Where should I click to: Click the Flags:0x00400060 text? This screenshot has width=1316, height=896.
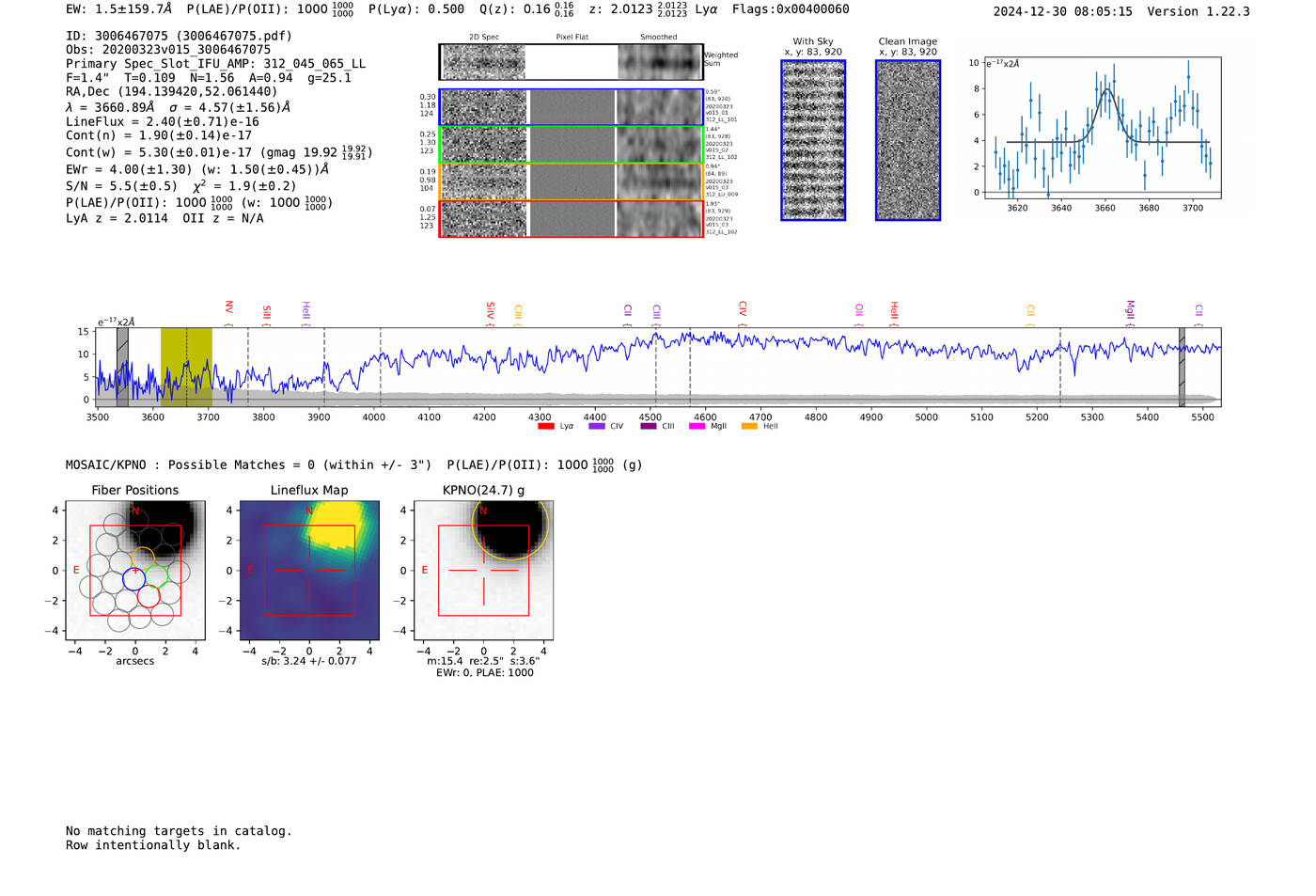point(791,9)
